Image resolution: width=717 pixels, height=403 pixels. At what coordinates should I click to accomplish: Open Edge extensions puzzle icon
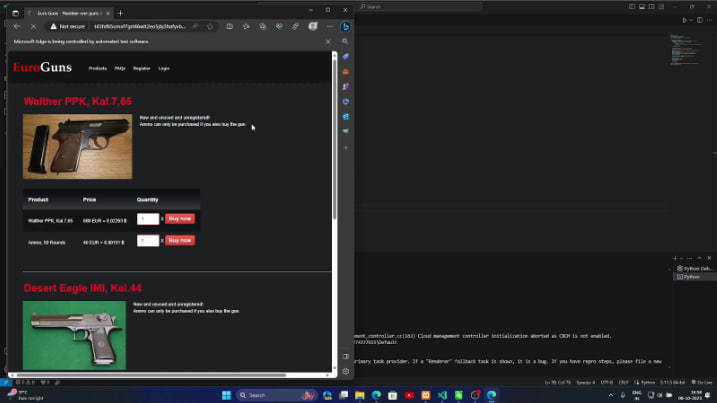point(246,27)
